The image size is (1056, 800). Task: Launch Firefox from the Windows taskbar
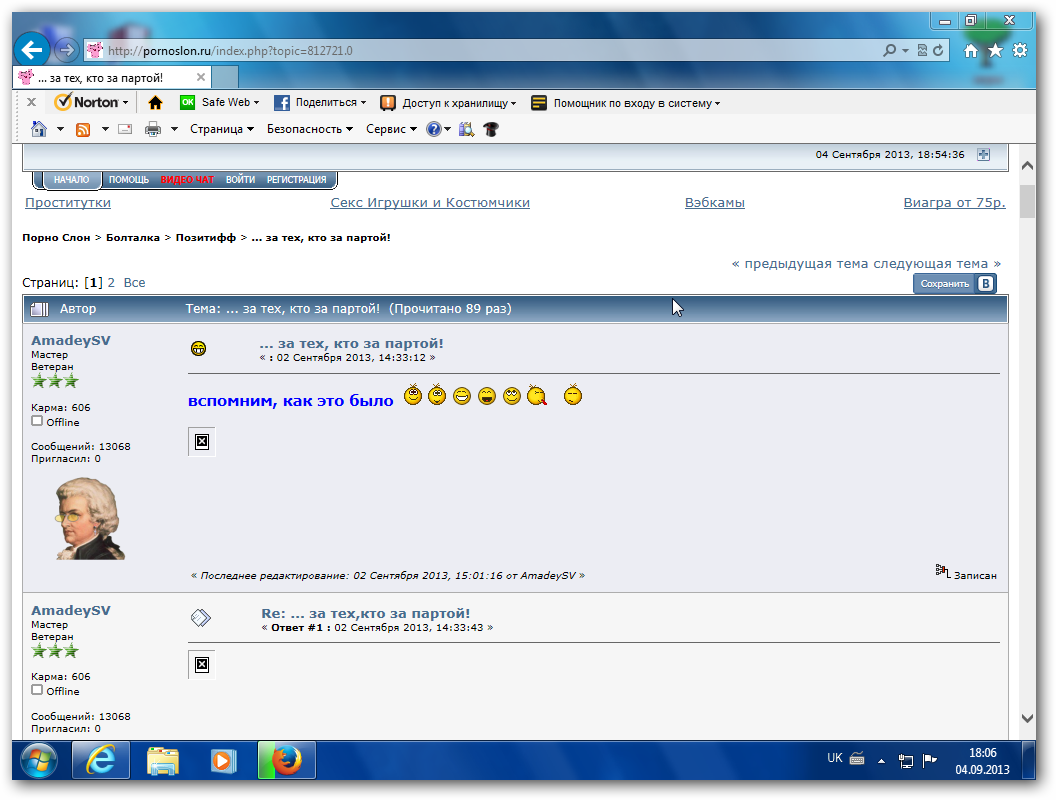pos(286,761)
